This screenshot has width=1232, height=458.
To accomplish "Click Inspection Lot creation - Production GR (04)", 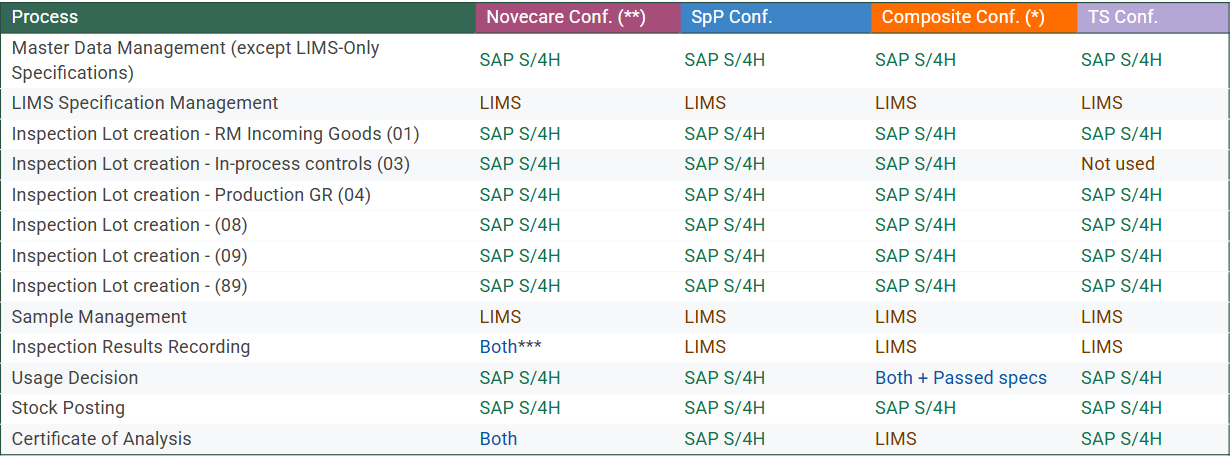I will [x=191, y=195].
